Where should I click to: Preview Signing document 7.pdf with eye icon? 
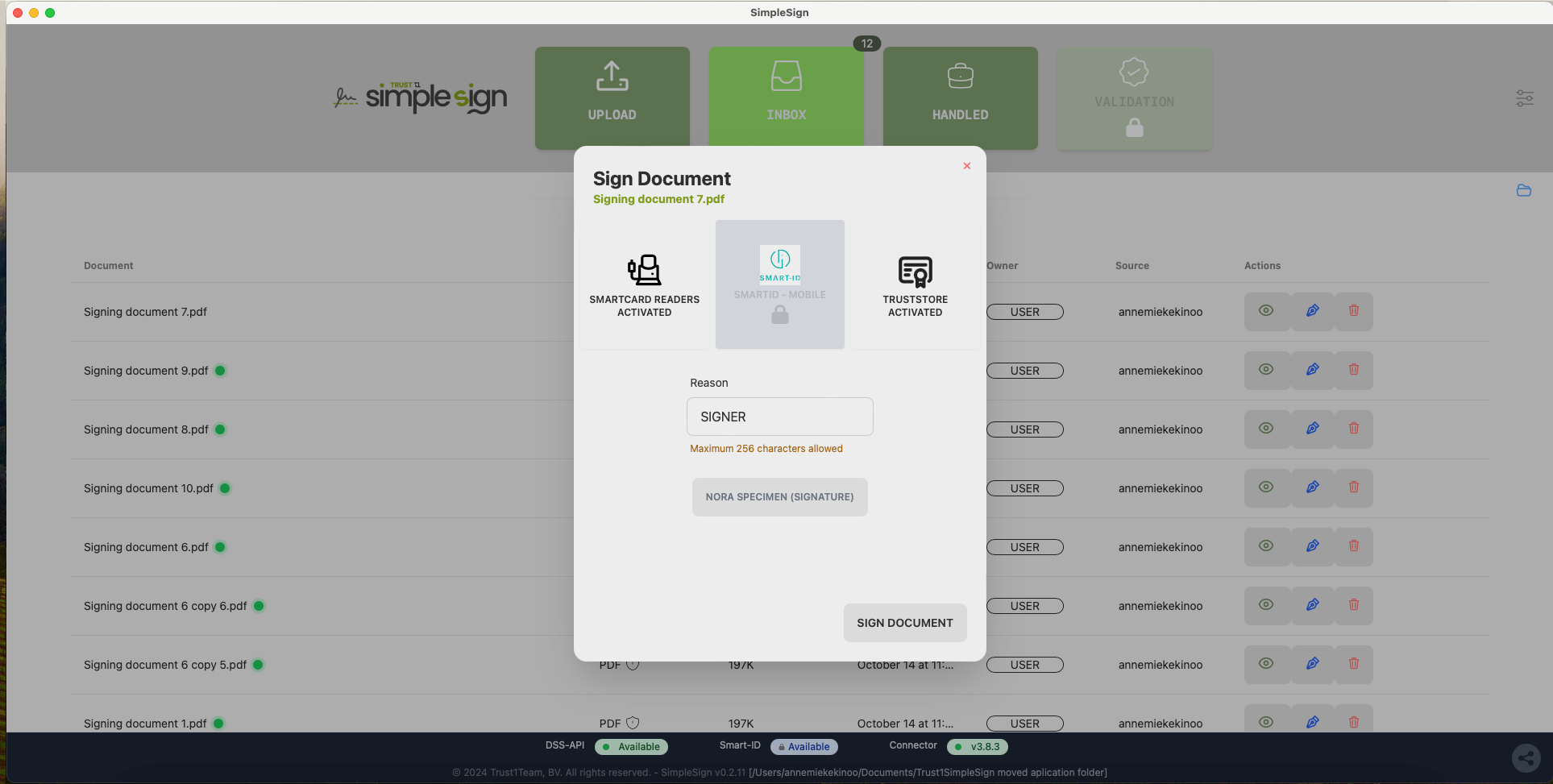(x=1266, y=311)
